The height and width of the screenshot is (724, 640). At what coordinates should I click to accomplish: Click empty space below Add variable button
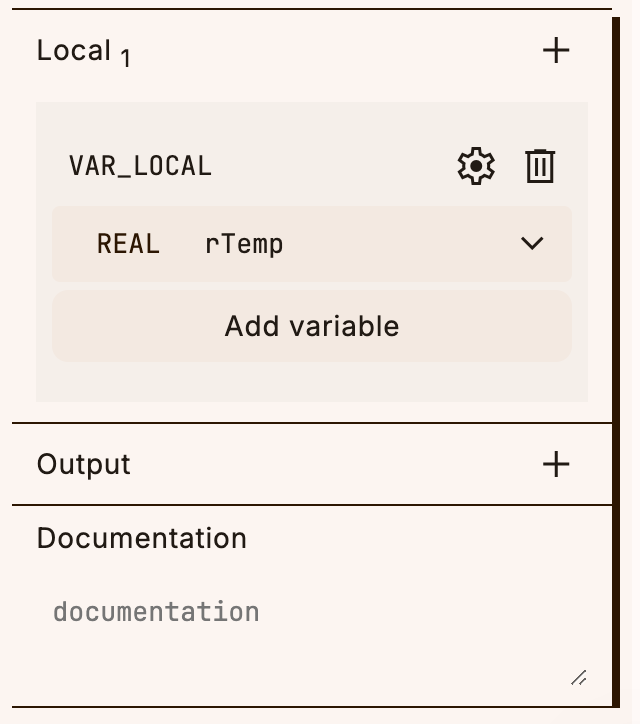pos(312,381)
